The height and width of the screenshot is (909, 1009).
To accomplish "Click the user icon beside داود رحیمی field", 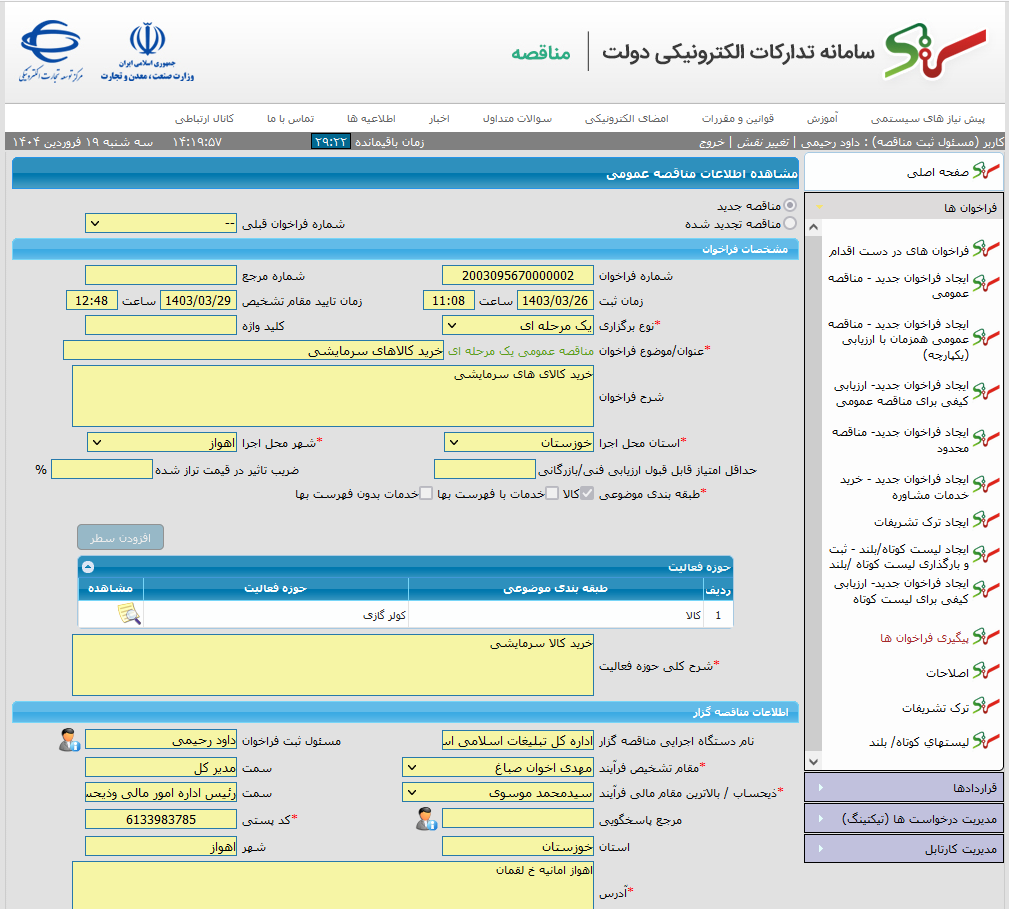I will click(x=69, y=740).
